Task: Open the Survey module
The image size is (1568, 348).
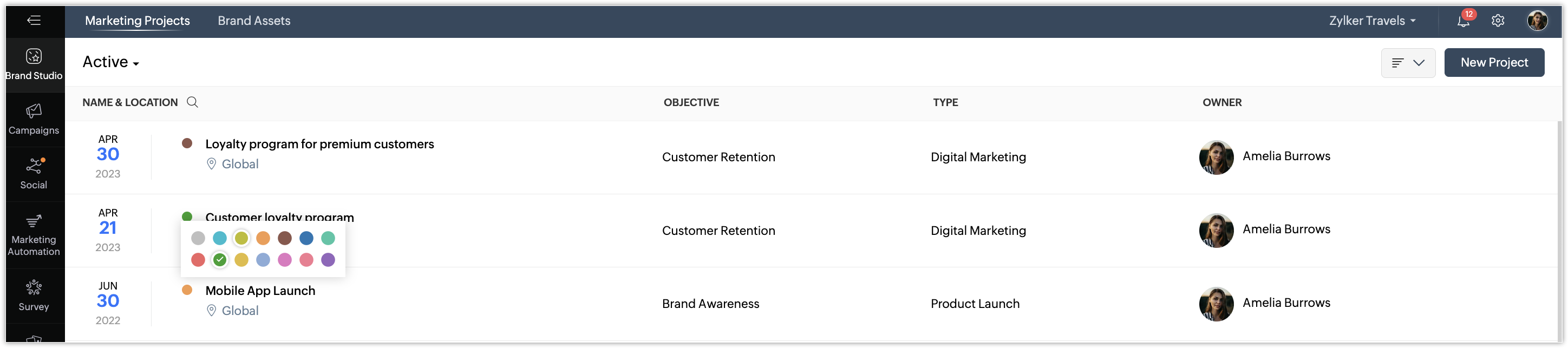Action: tap(34, 296)
